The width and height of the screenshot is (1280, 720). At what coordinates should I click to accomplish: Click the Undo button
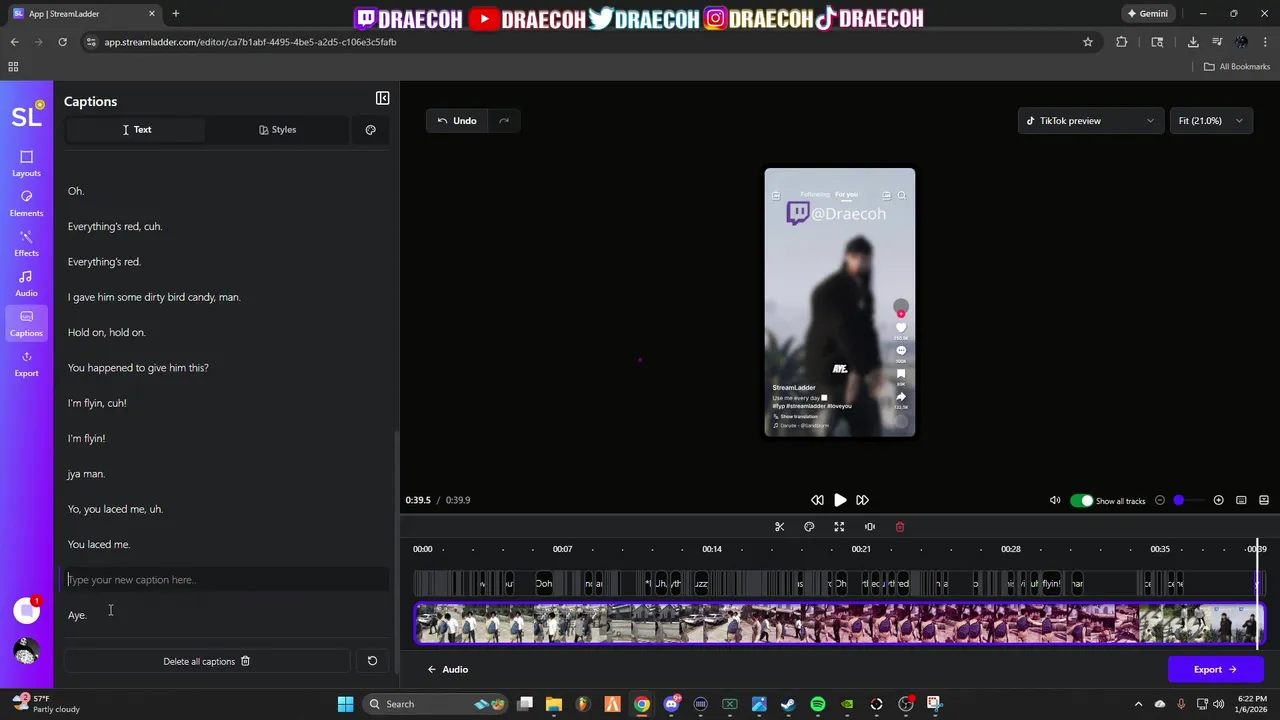458,121
